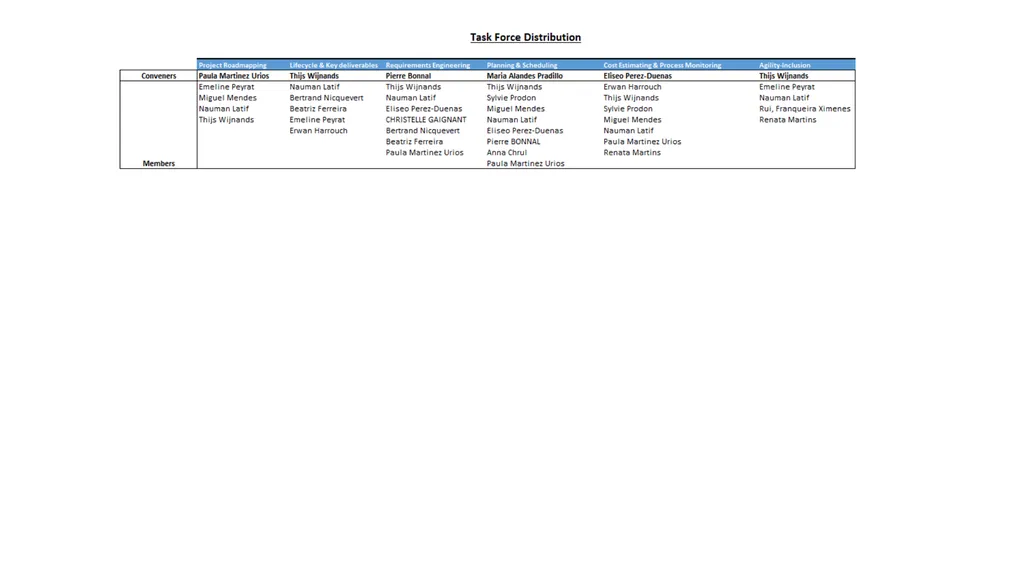Click Emeline Peyrat in Agility-Inclusion members

(787, 87)
